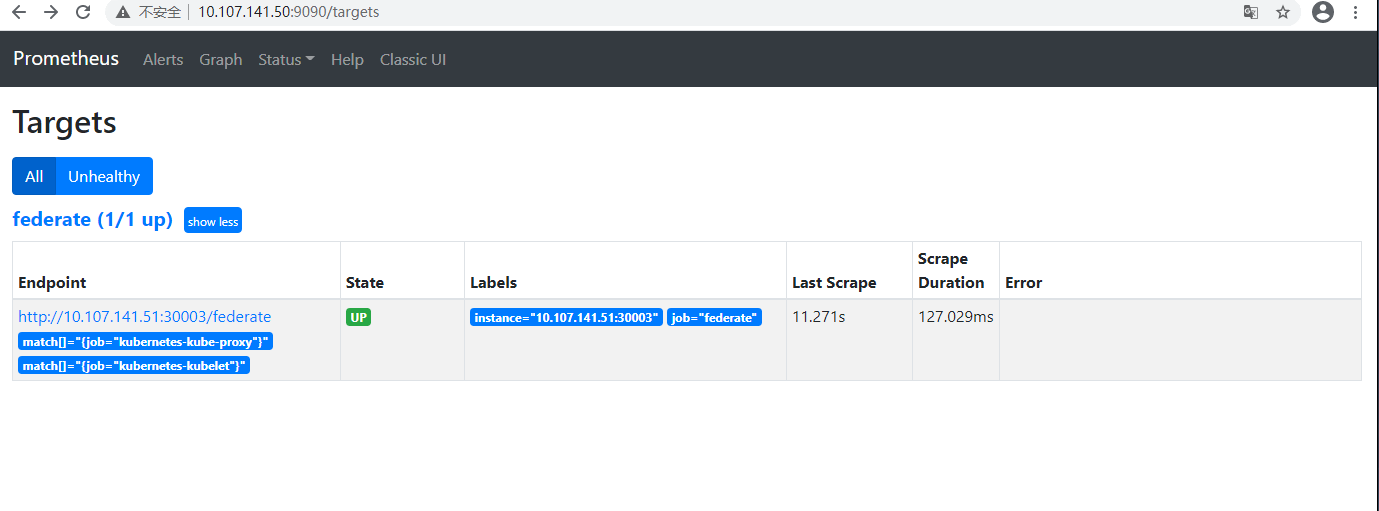Open the translate page icon

click(x=1250, y=12)
